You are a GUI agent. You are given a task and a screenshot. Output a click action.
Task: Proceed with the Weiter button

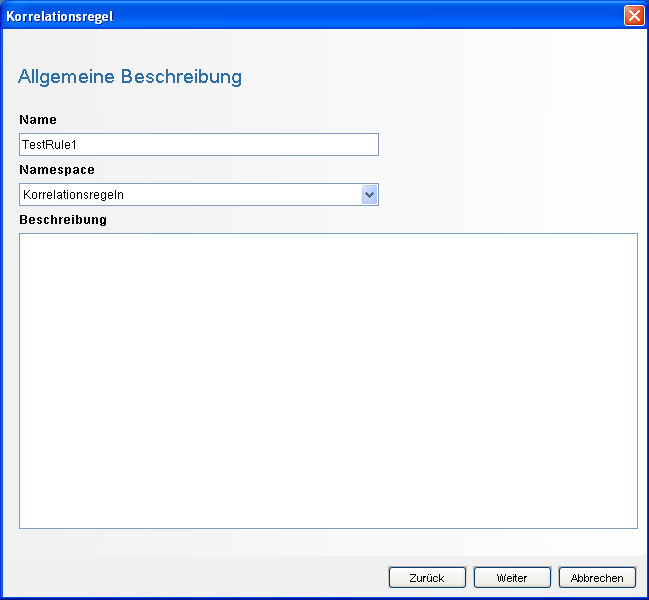[512, 578]
